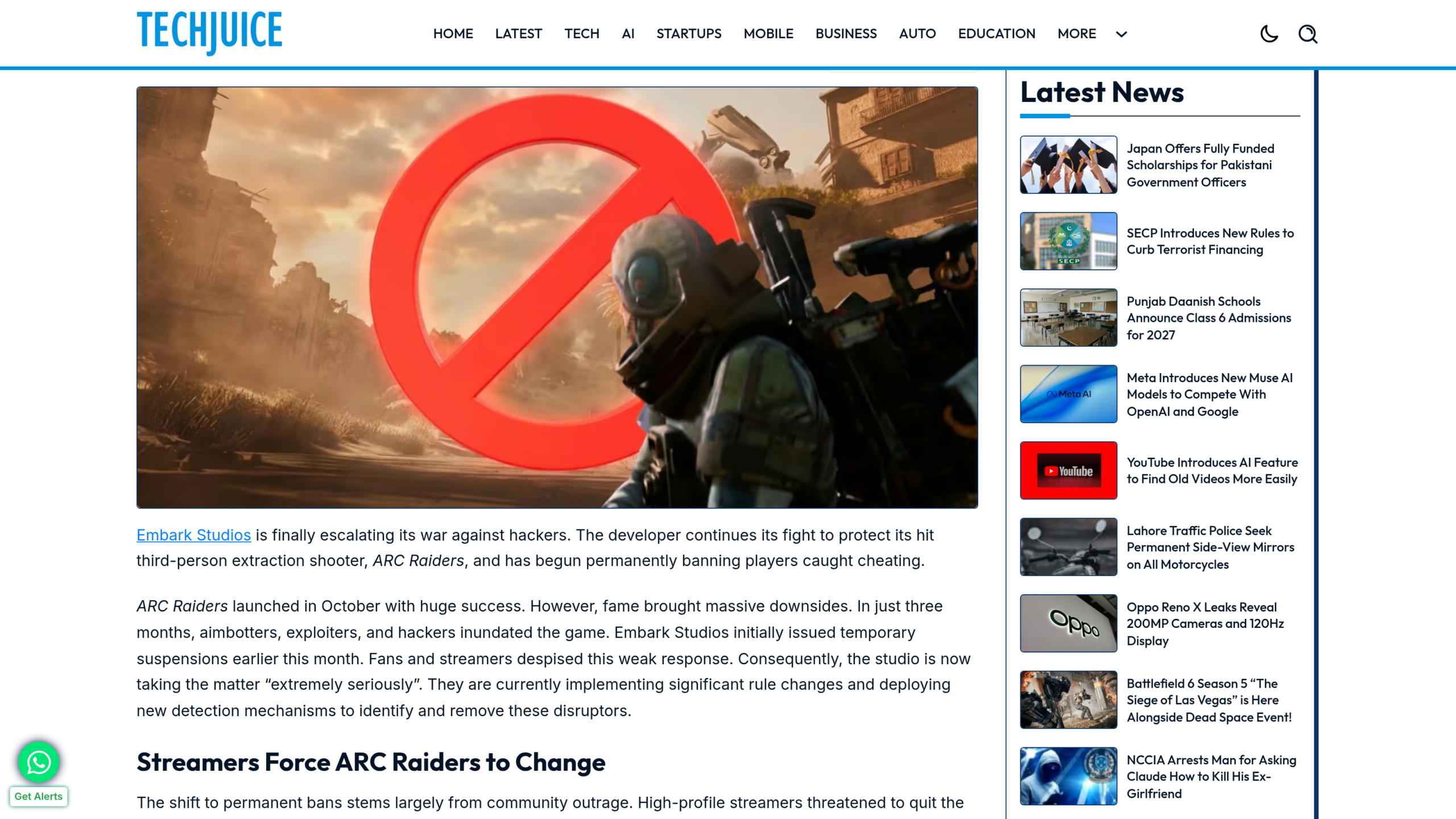Open the Japan scholarships graduation caps thumbnail
The height and width of the screenshot is (819, 1456).
pyautogui.click(x=1068, y=165)
